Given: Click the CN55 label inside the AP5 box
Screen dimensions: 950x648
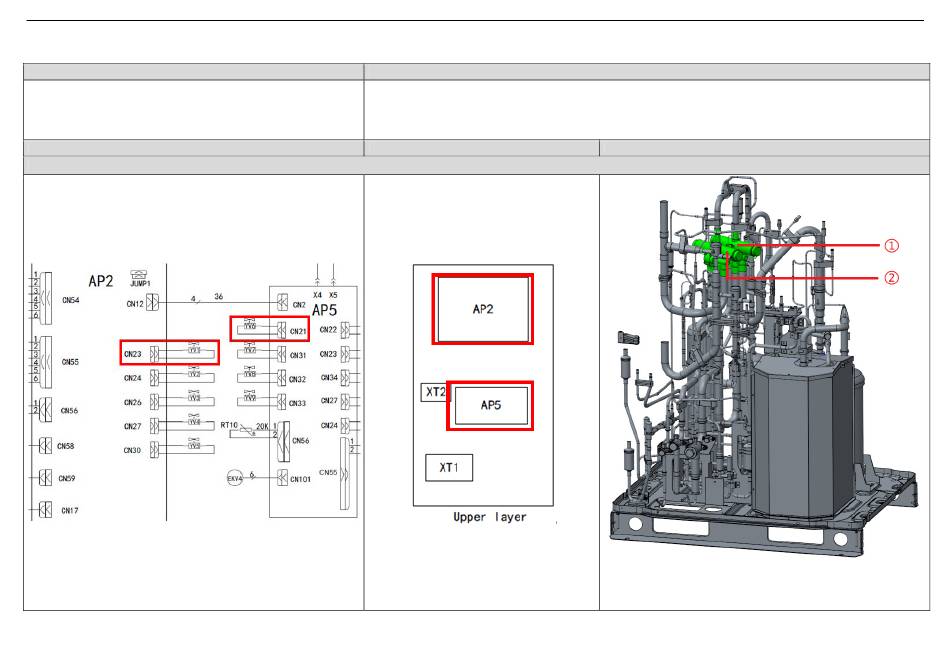Looking at the screenshot, I should (328, 472).
